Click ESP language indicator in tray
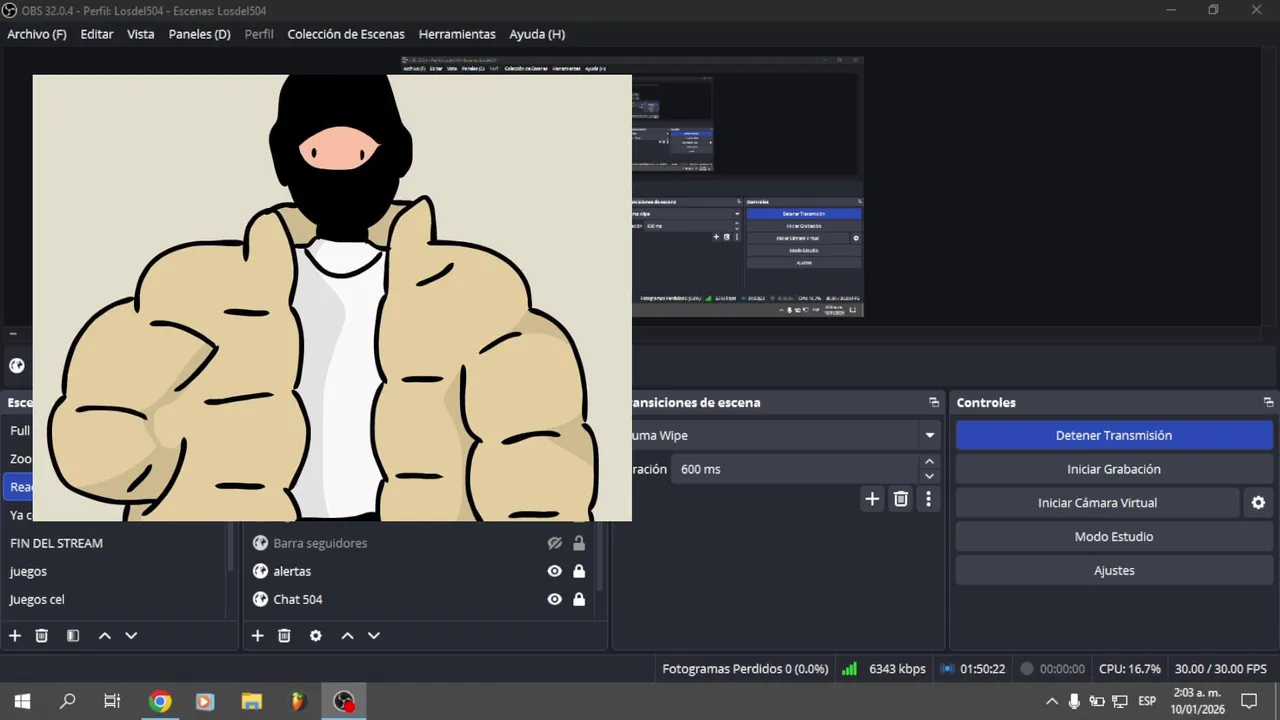This screenshot has height=720, width=1280. [x=1147, y=701]
